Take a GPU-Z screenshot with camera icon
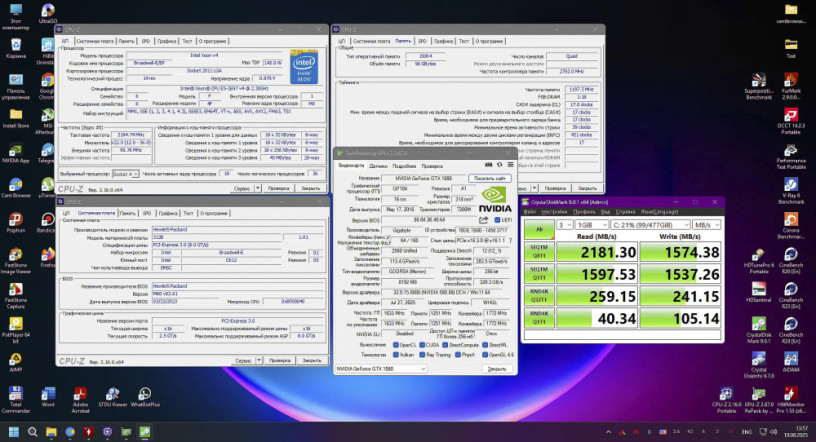Screen dimensions: 816x442 pos(488,165)
